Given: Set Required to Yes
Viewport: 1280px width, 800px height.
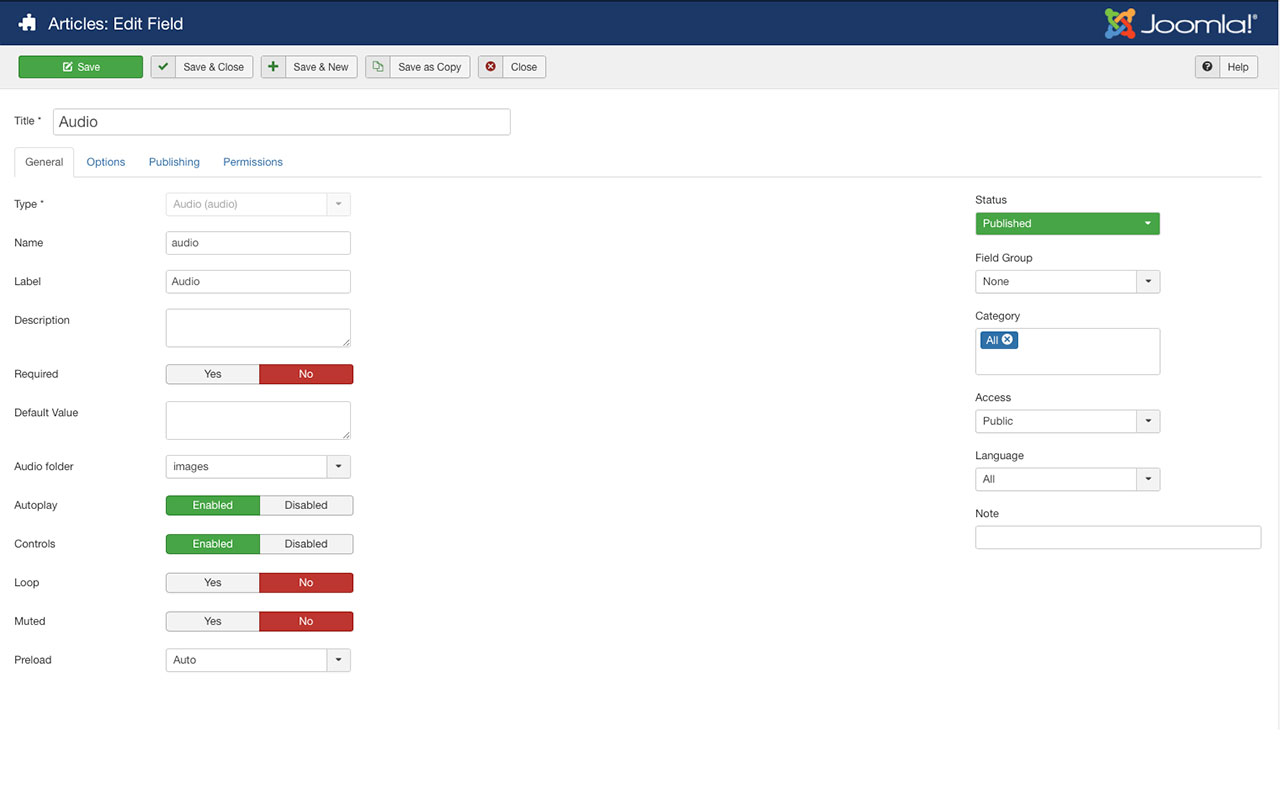Looking at the screenshot, I should [x=213, y=374].
